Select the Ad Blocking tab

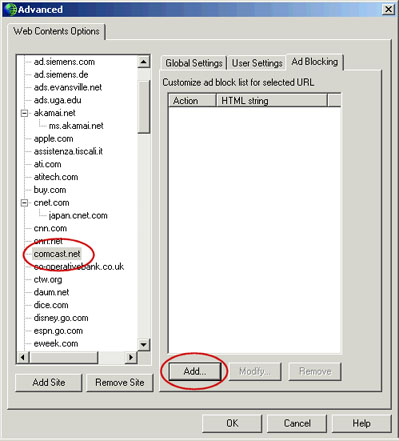315,62
